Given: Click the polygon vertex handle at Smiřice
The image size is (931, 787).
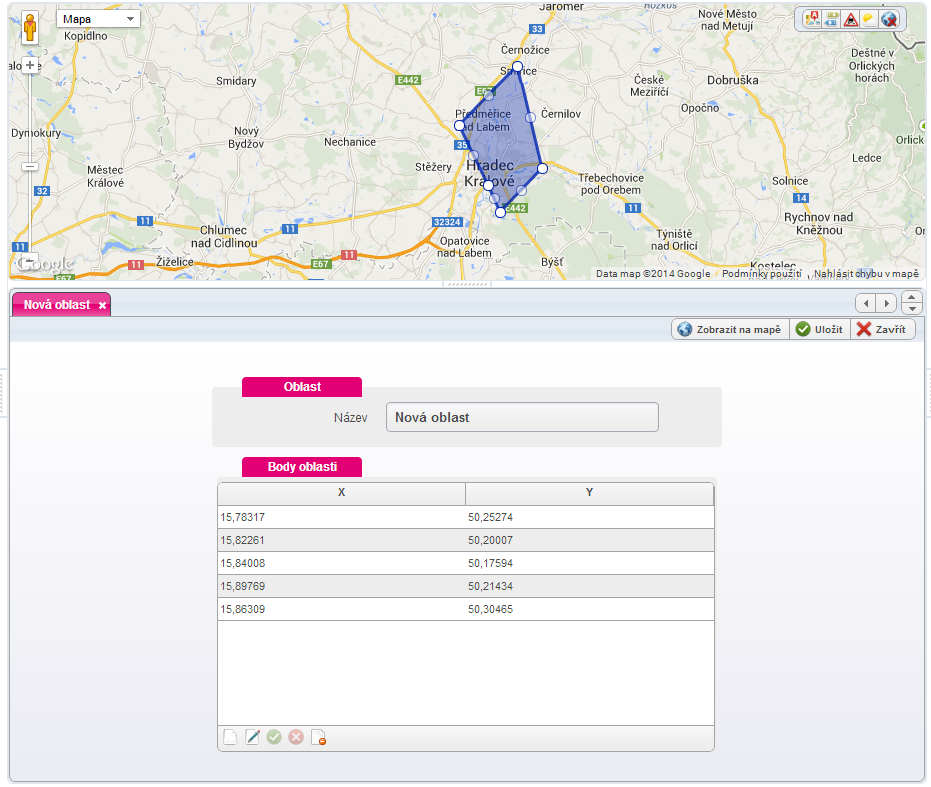Looking at the screenshot, I should click(x=517, y=67).
